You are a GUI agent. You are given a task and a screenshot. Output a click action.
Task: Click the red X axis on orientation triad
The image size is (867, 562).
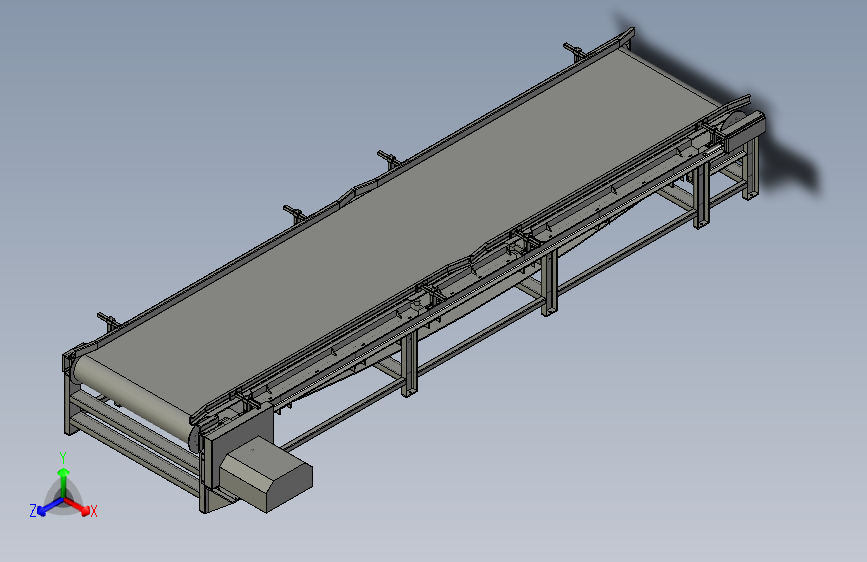point(77,505)
